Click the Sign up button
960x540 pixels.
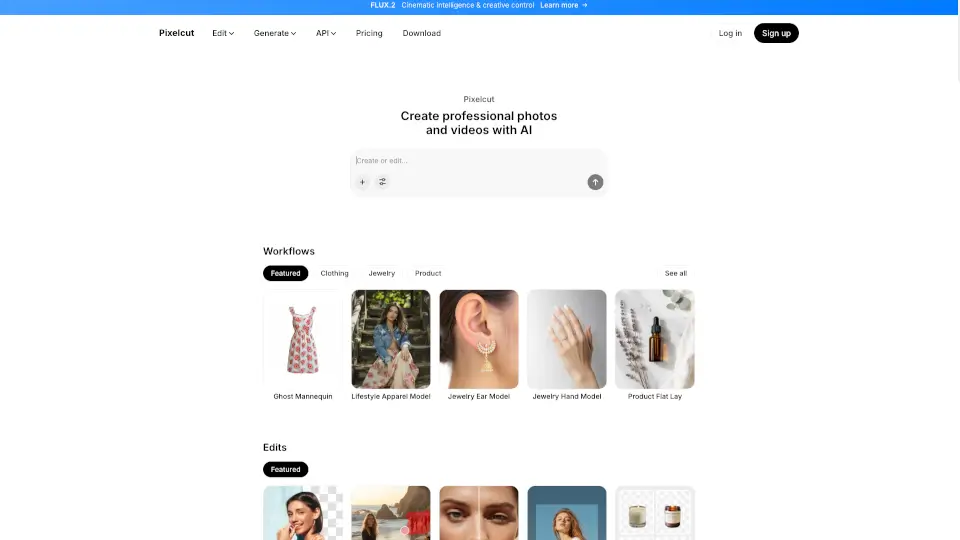click(776, 33)
